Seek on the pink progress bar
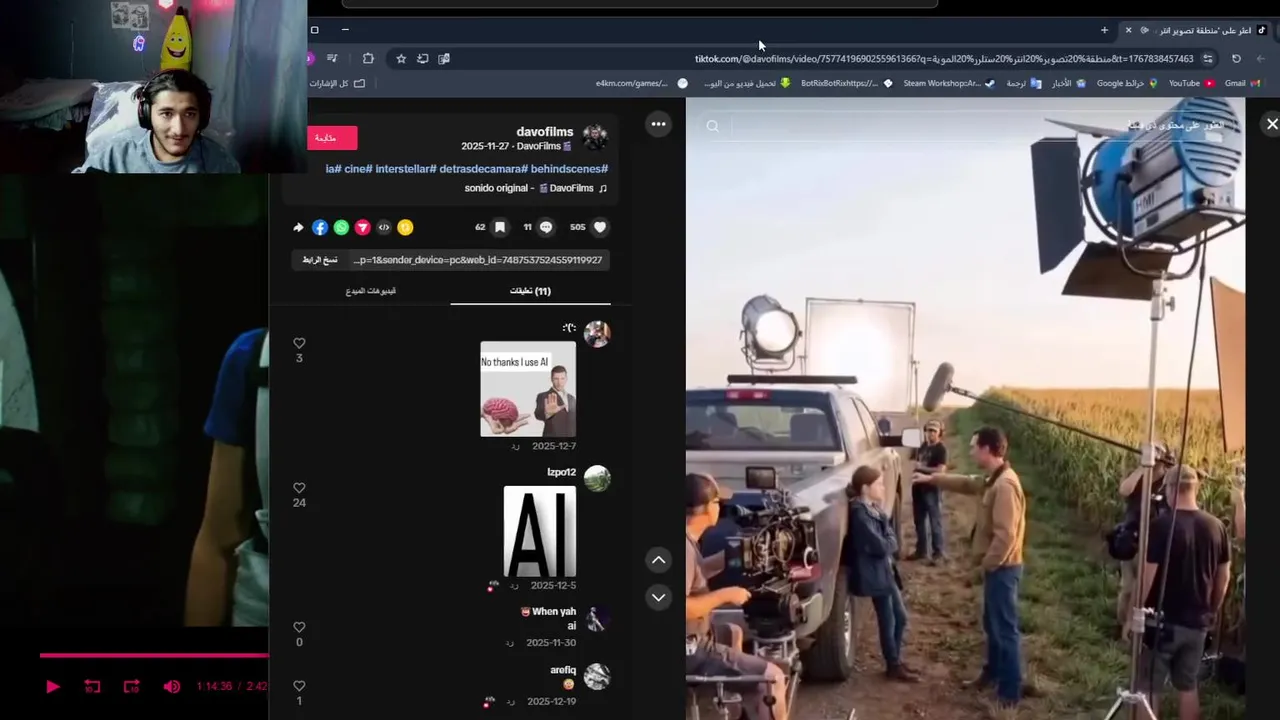 [x=154, y=656]
